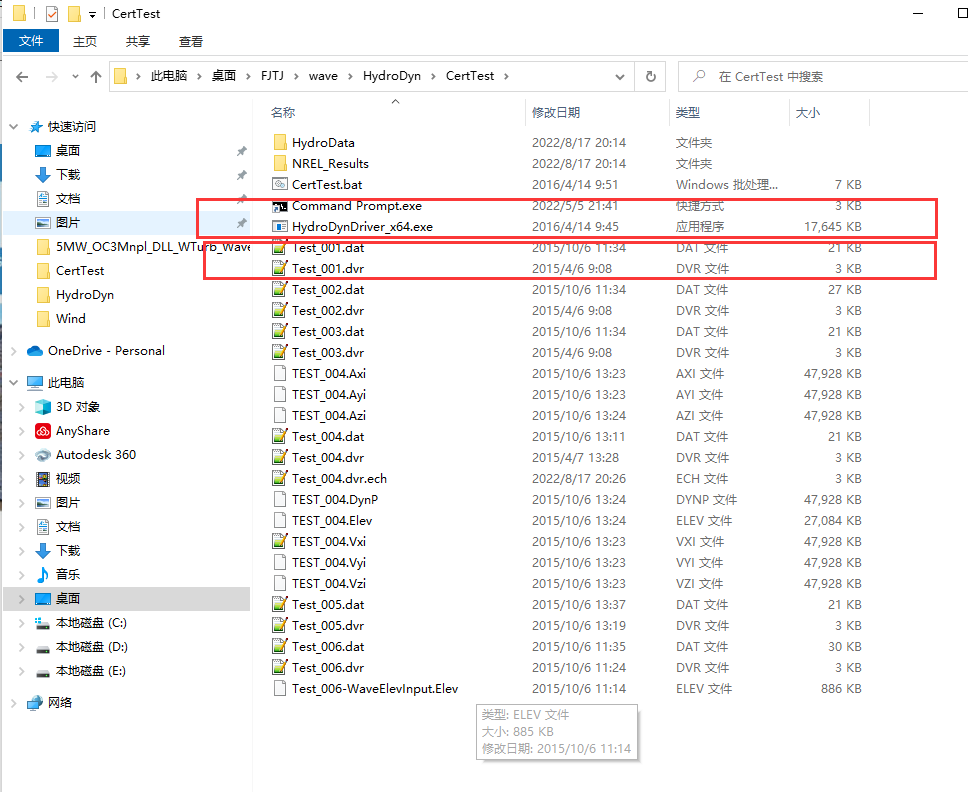Sort by 类型 column header

coord(688,112)
